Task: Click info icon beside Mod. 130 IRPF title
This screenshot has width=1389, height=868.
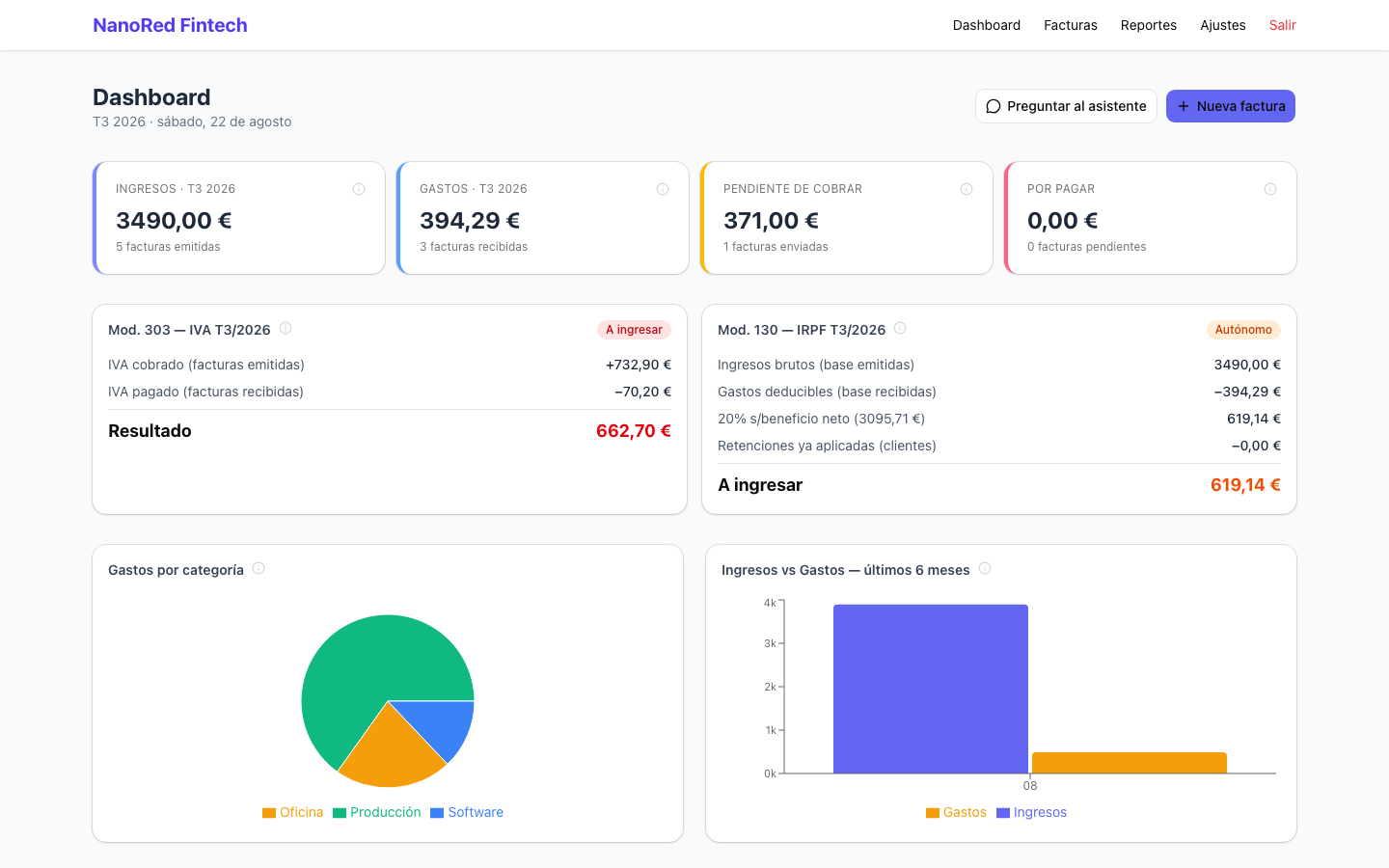Action: pyautogui.click(x=900, y=328)
